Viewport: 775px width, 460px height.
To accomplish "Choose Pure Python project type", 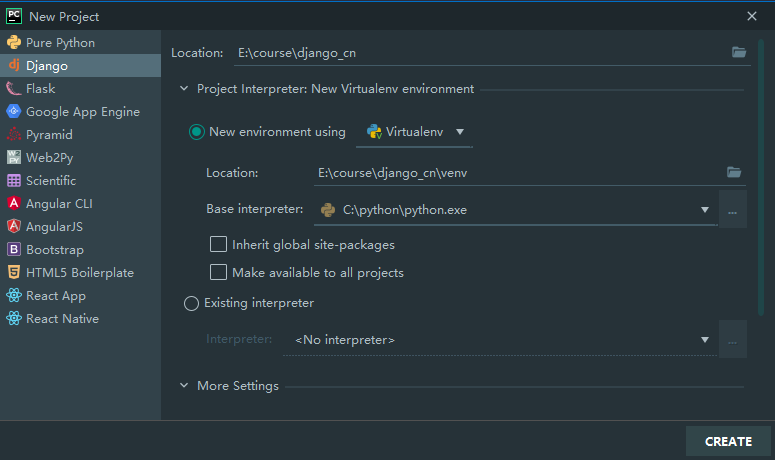I will [81, 42].
